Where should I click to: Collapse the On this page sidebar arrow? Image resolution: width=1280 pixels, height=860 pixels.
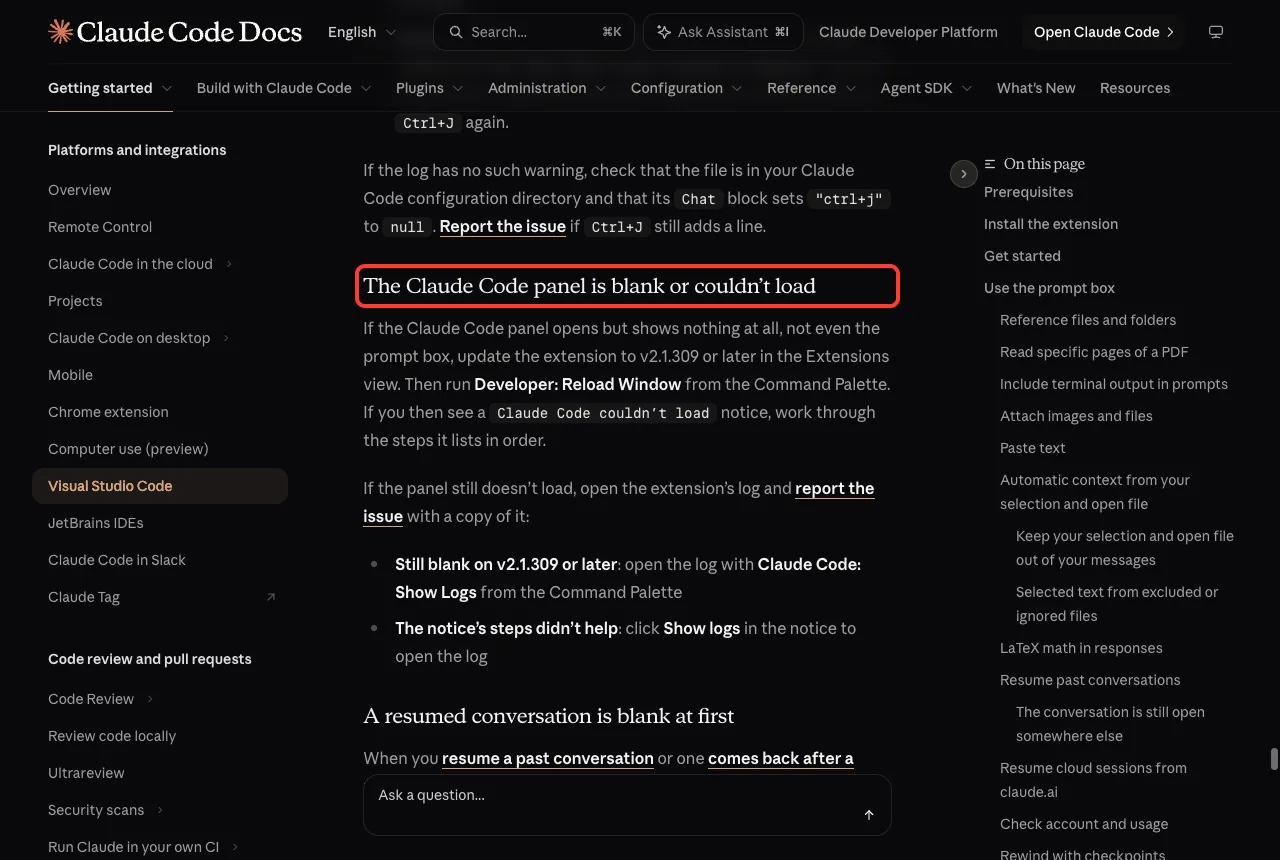click(x=963, y=174)
